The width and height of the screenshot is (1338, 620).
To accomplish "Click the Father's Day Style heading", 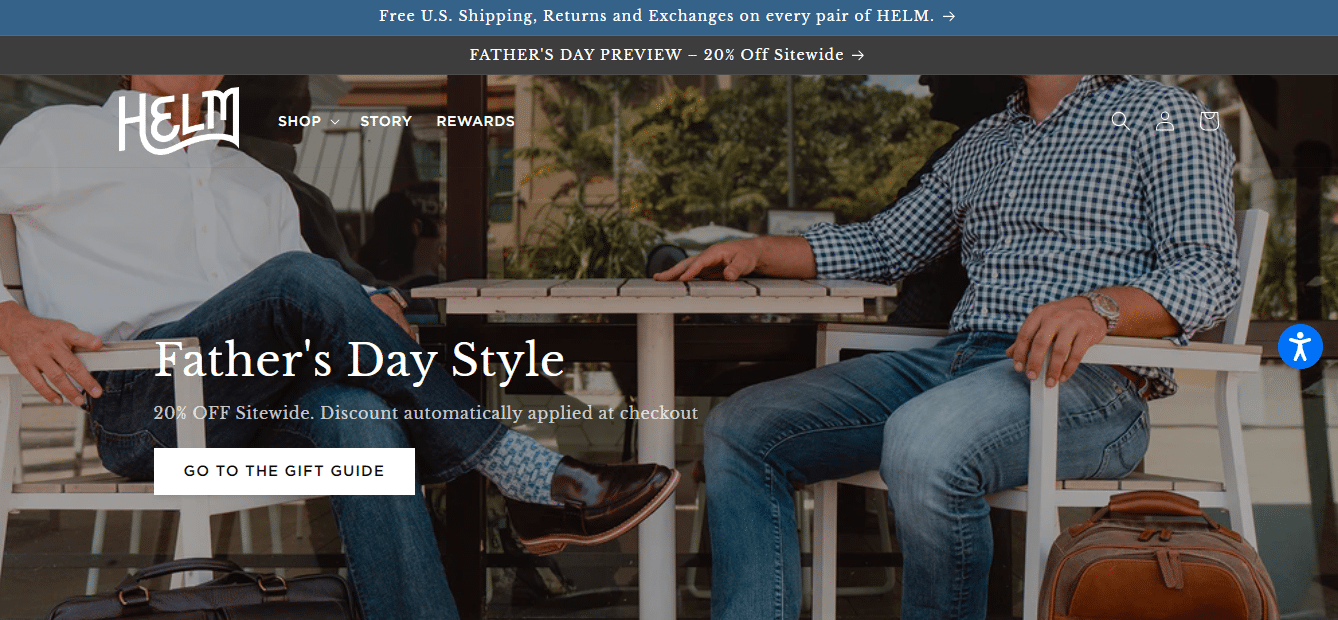I will pyautogui.click(x=358, y=360).
